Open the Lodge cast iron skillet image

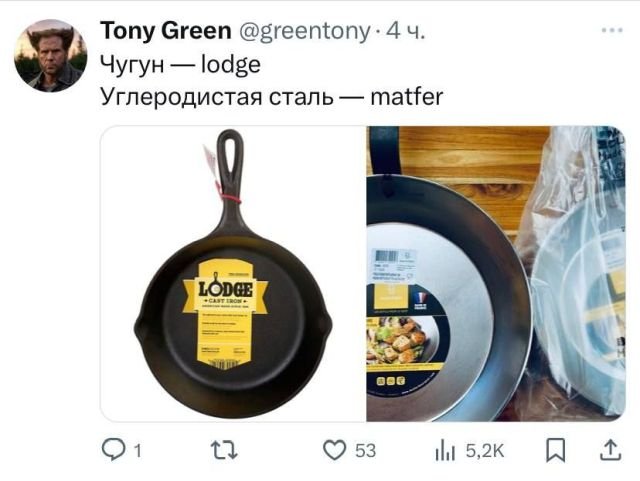coord(233,274)
